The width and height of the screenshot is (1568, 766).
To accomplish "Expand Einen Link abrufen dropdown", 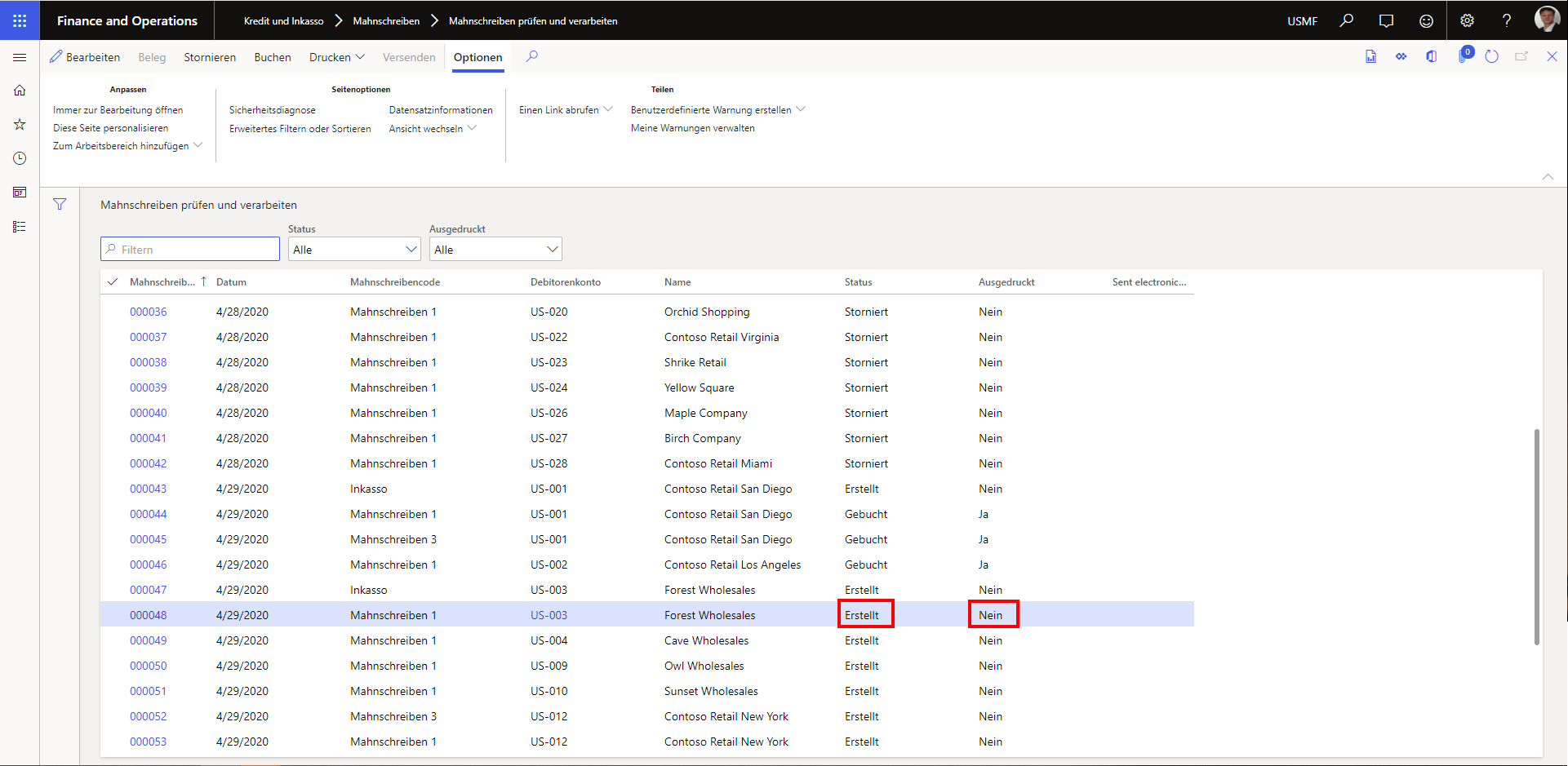I will pos(566,109).
